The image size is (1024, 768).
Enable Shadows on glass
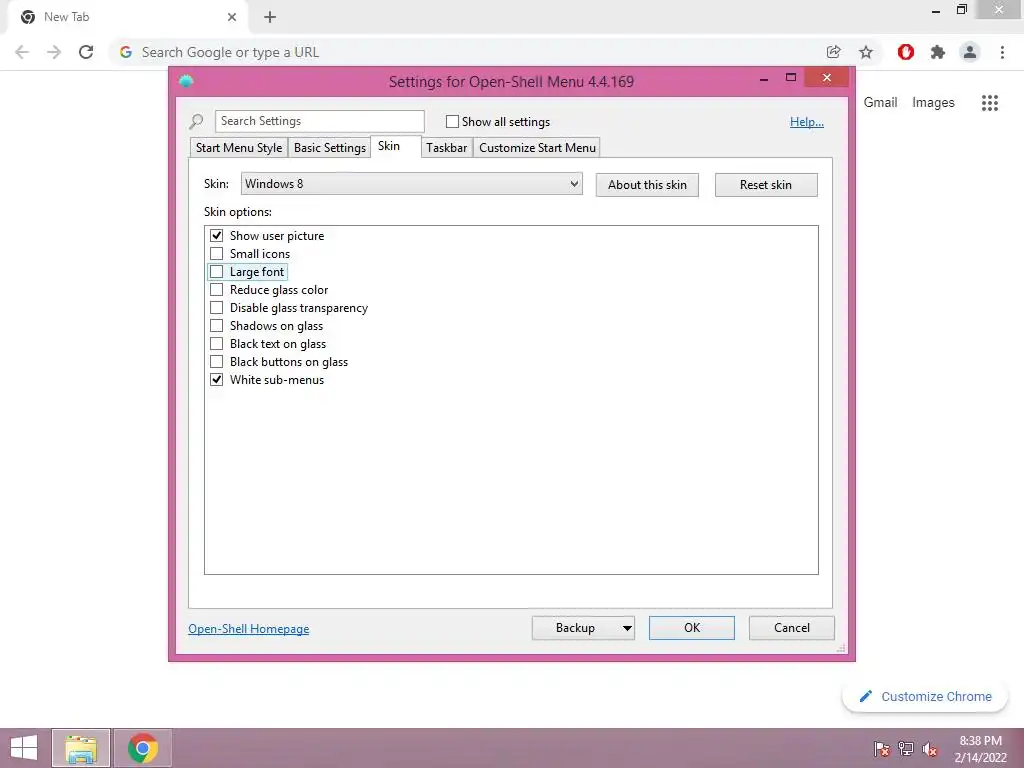pyautogui.click(x=216, y=325)
